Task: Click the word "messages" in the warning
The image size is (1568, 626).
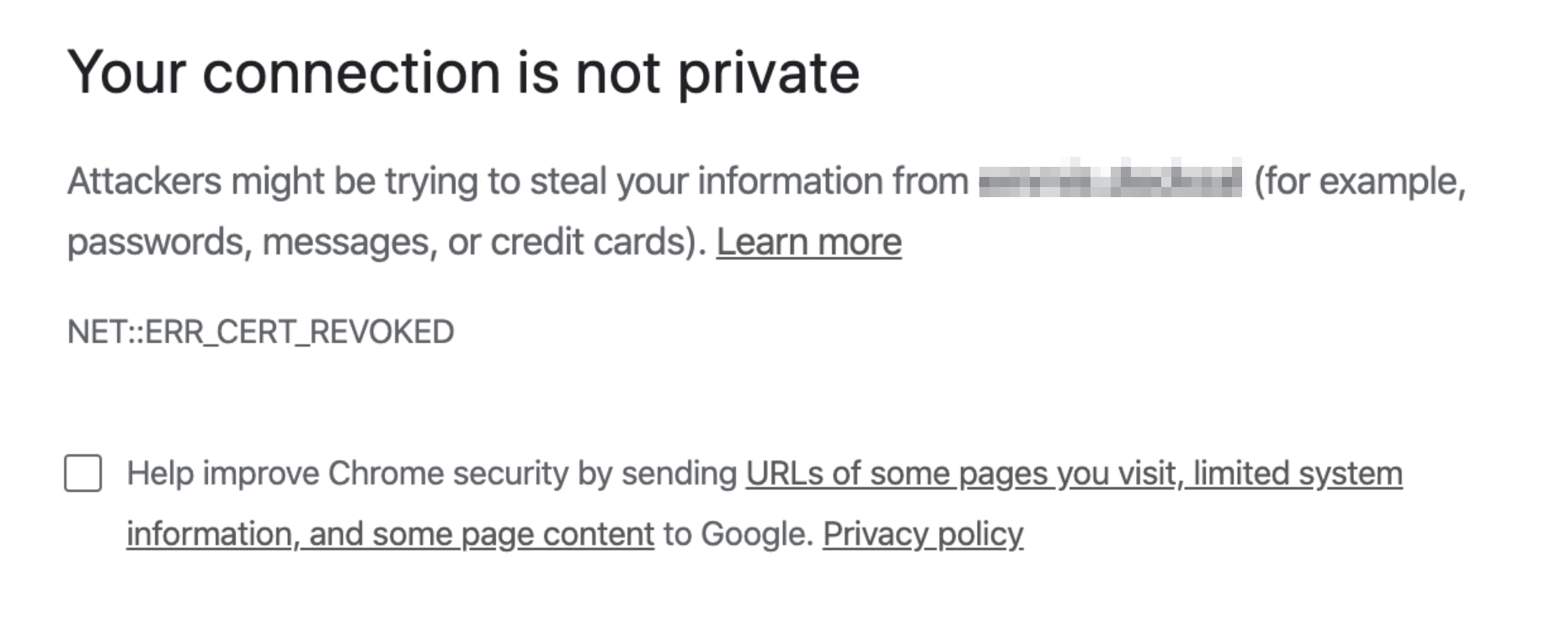Action: (x=349, y=243)
